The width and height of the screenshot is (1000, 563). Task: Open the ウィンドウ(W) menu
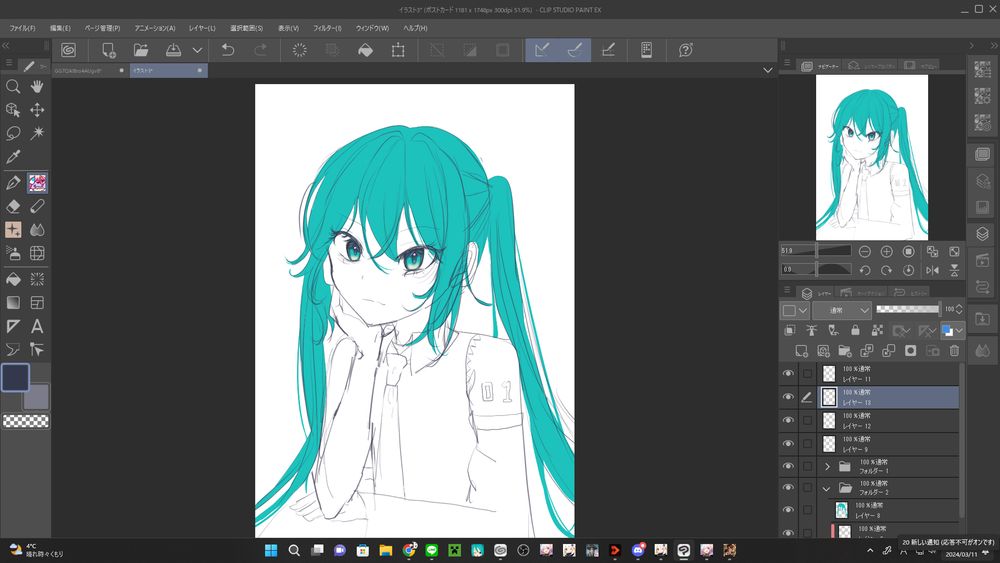[x=372, y=28]
